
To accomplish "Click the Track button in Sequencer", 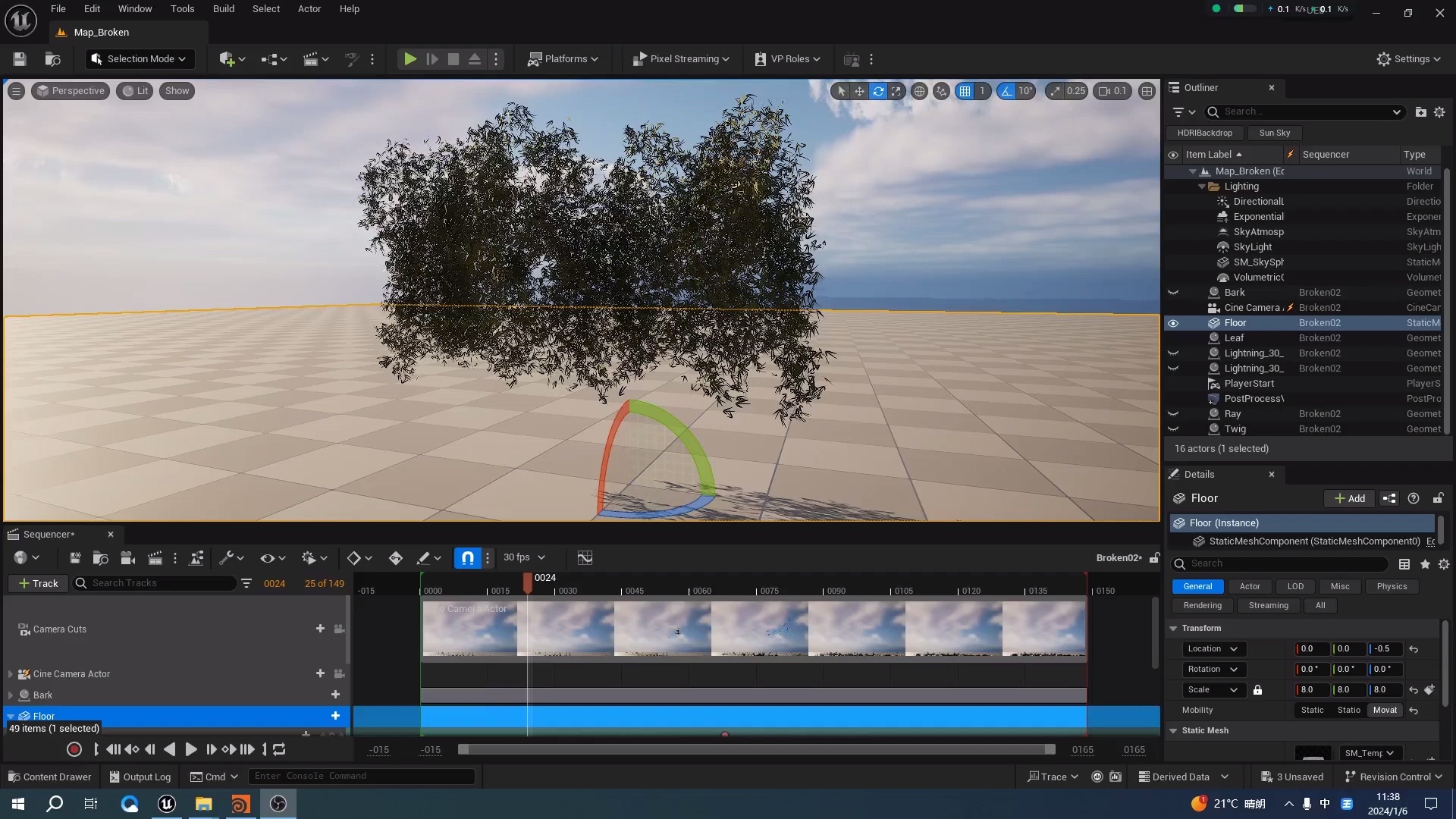I will [x=37, y=583].
